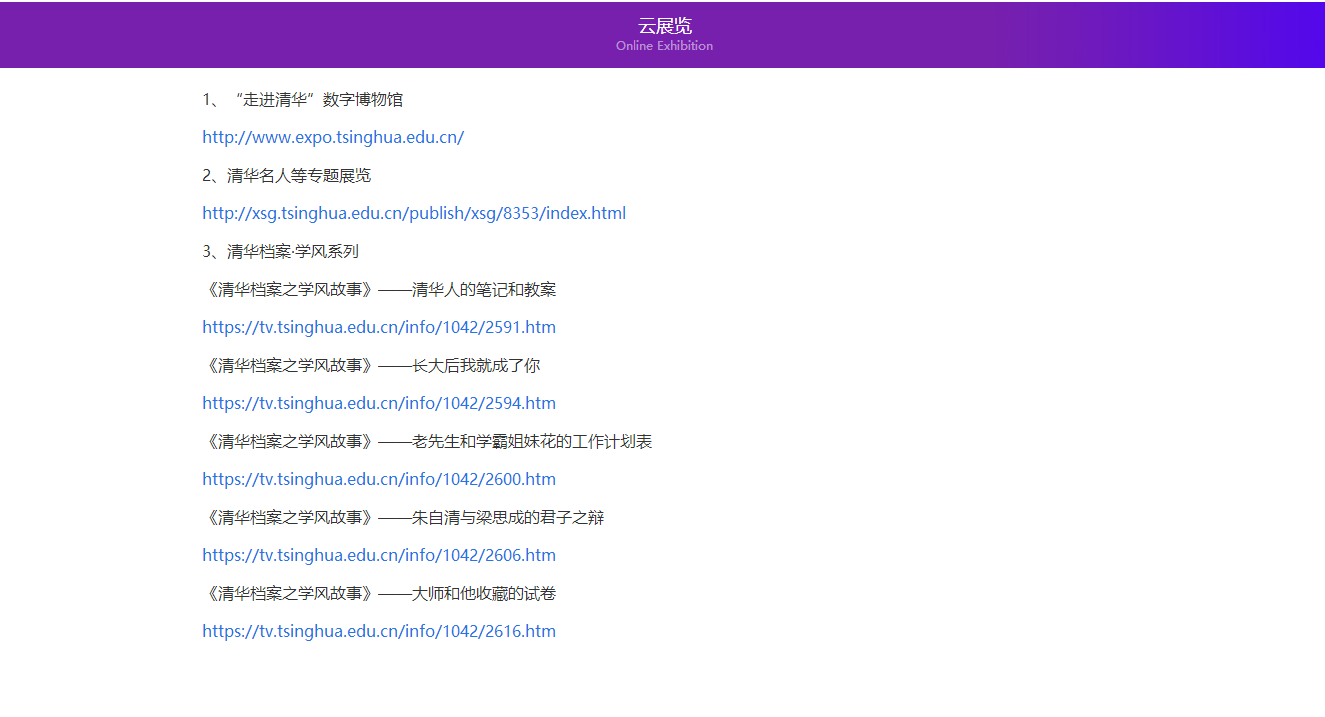Viewport: 1325px width, 717px height.
Task: Click the 云展览 header title
Action: (x=665, y=26)
